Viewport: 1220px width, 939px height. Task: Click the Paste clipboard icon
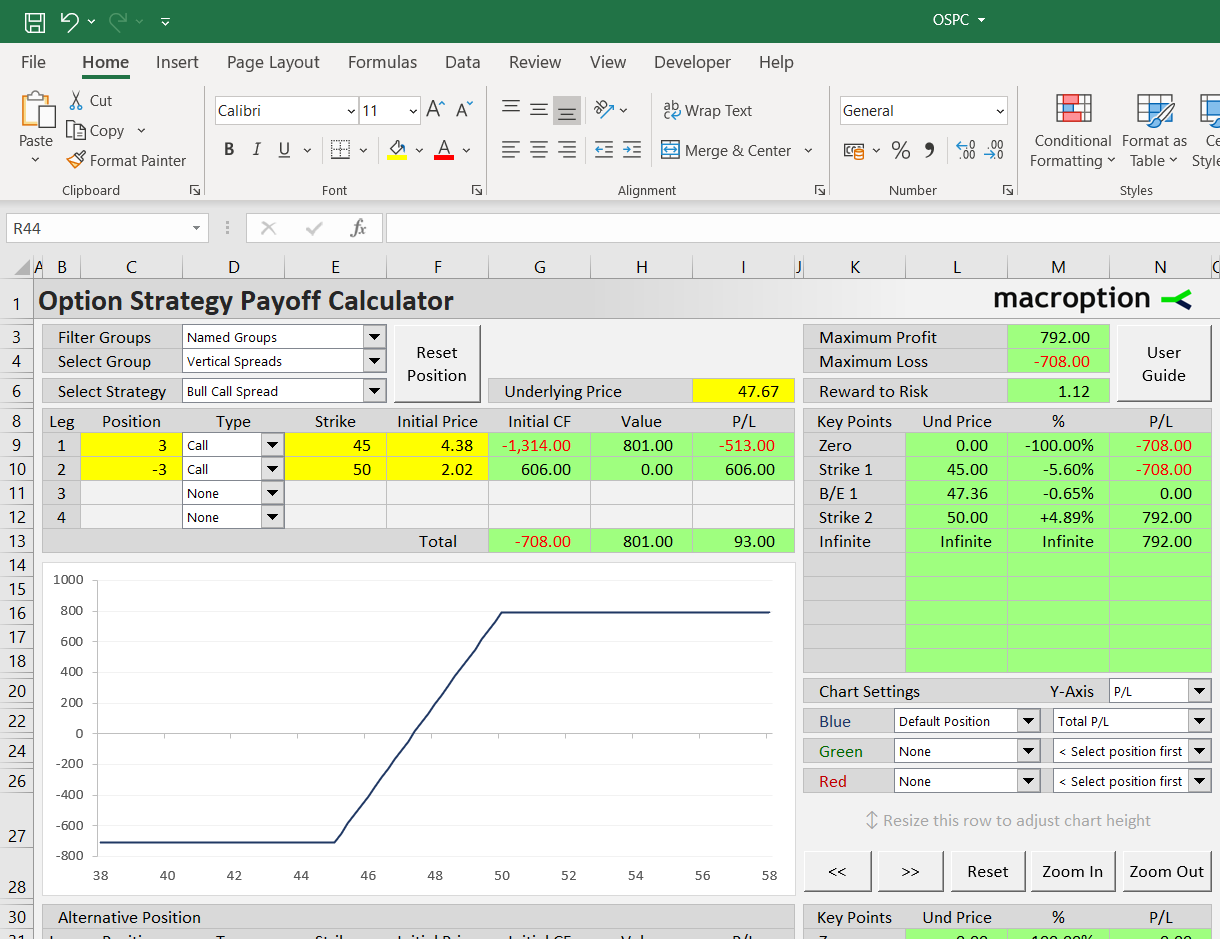[x=37, y=109]
